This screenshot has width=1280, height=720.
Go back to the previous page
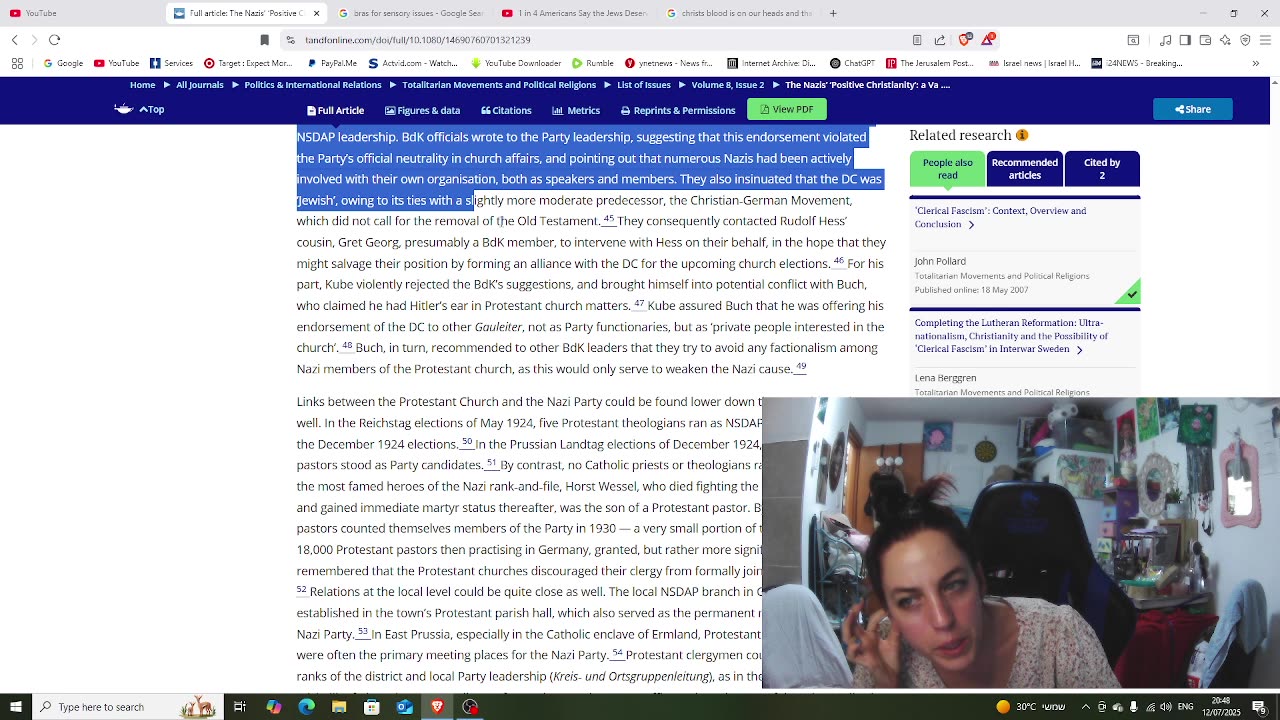[x=15, y=40]
